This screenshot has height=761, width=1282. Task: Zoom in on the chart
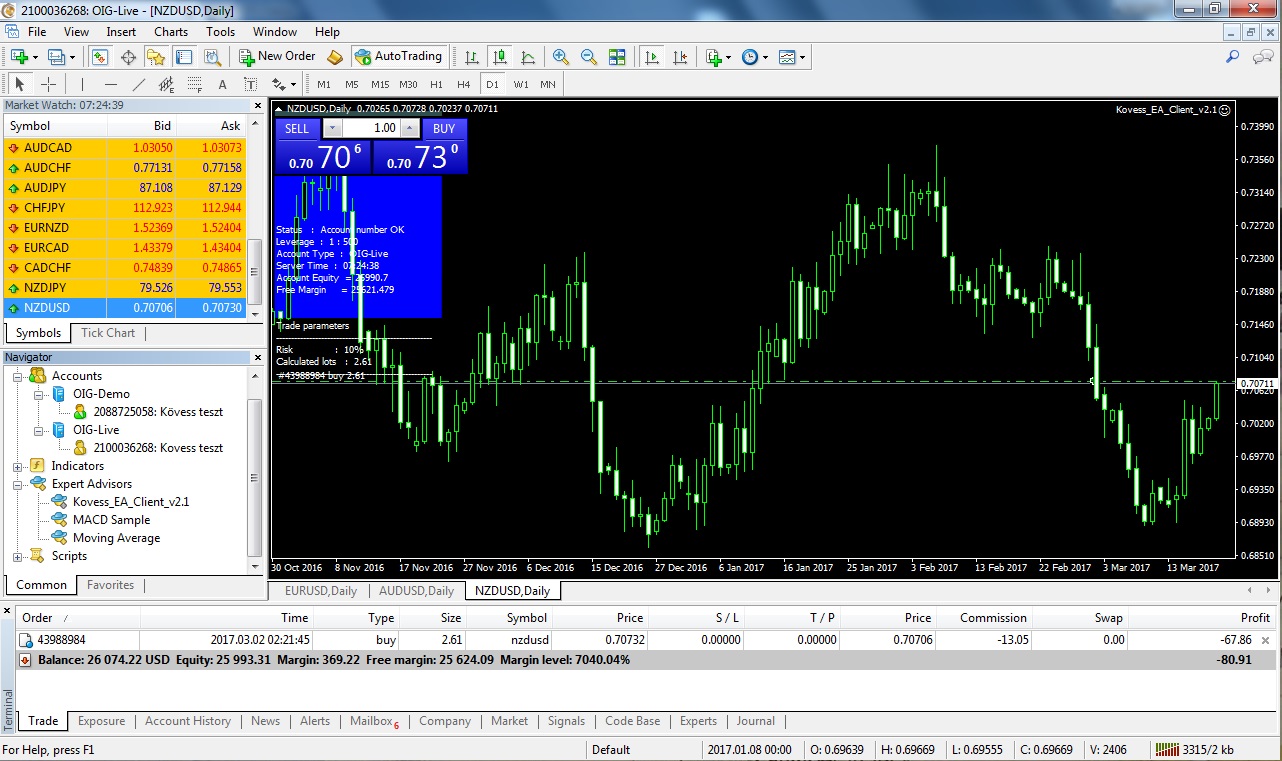pyautogui.click(x=561, y=57)
